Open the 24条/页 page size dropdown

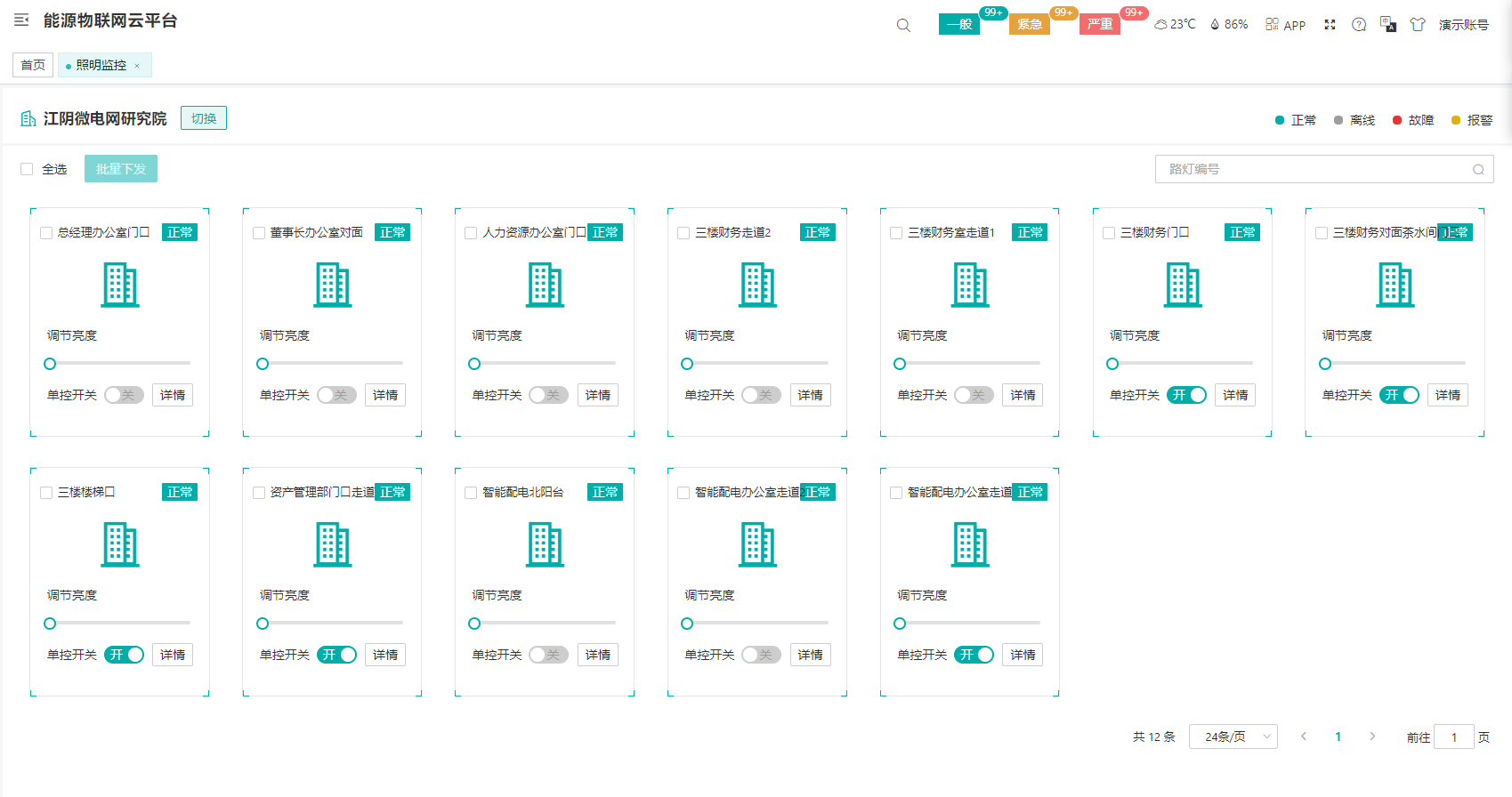point(1233,737)
